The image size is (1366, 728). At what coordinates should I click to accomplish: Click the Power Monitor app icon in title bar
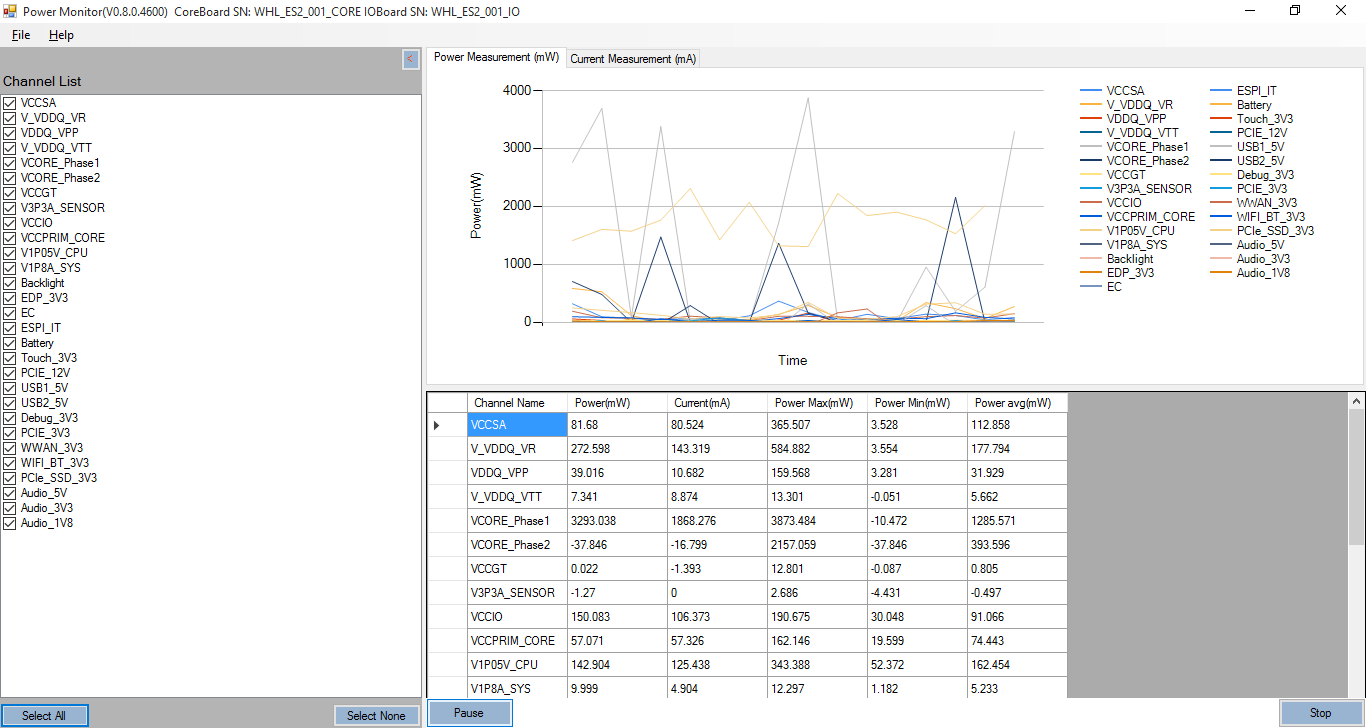point(10,11)
